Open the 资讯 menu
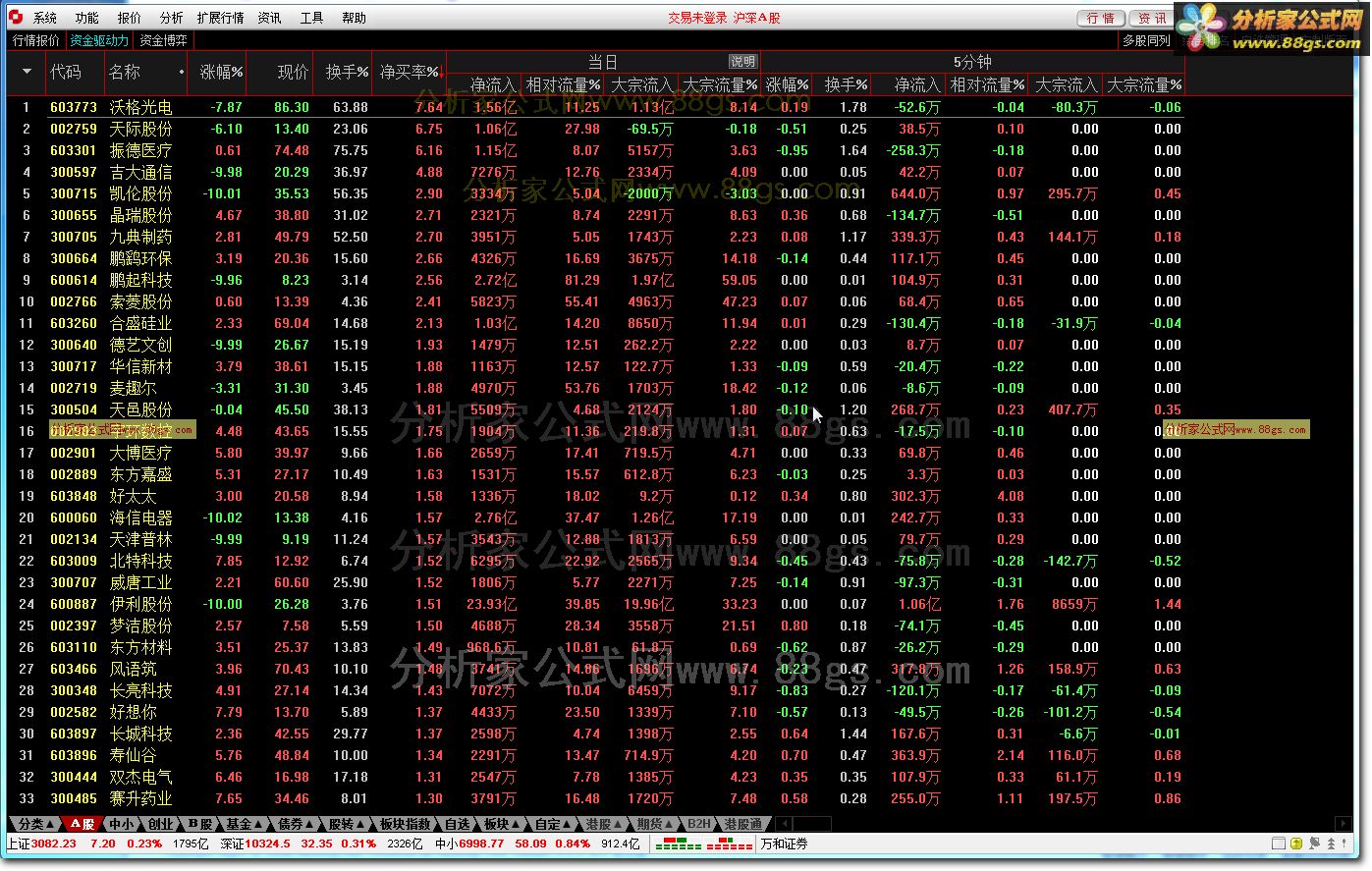Screen dimensions: 1372x871 [270, 18]
